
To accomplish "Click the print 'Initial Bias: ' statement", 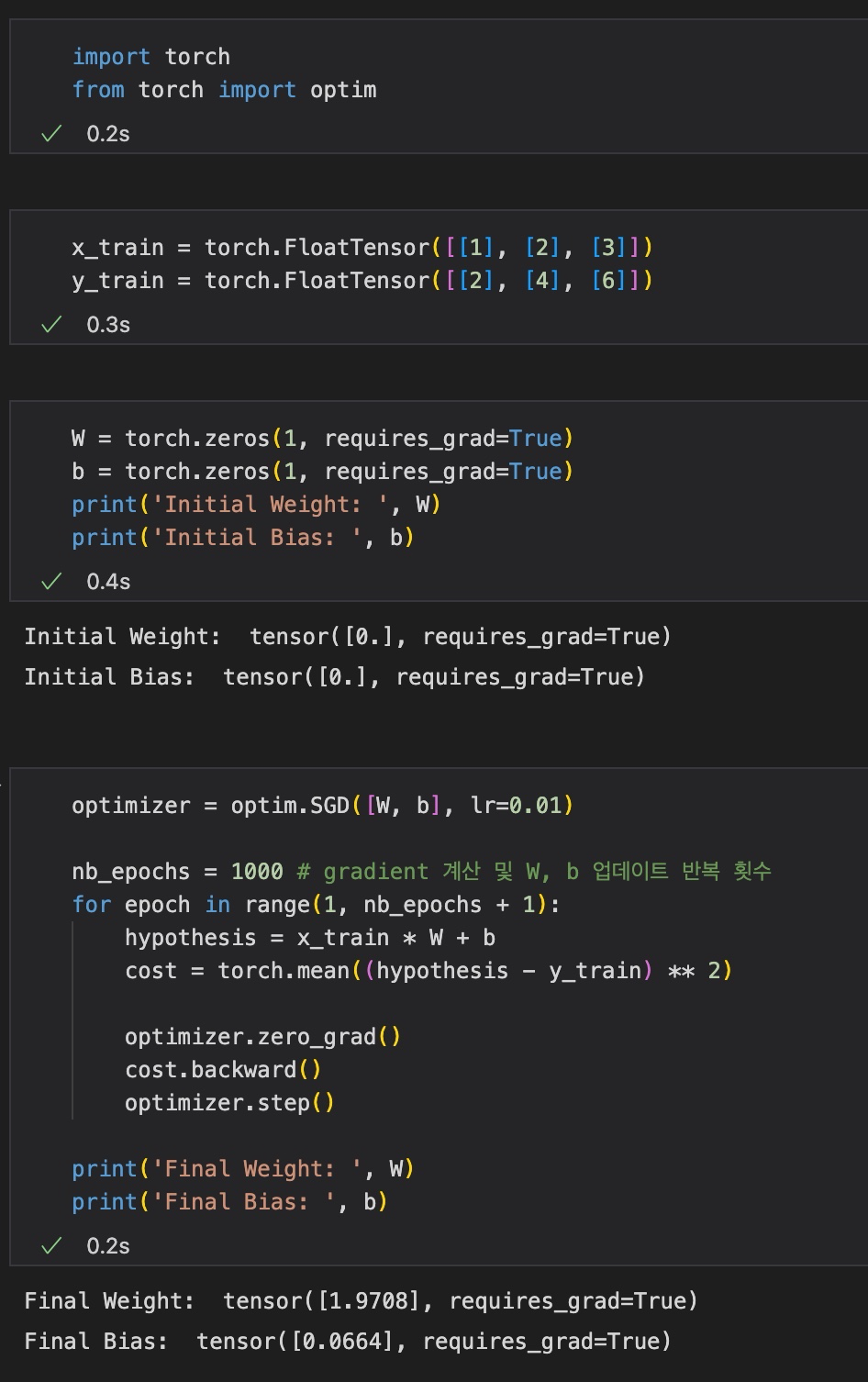I will (x=243, y=538).
